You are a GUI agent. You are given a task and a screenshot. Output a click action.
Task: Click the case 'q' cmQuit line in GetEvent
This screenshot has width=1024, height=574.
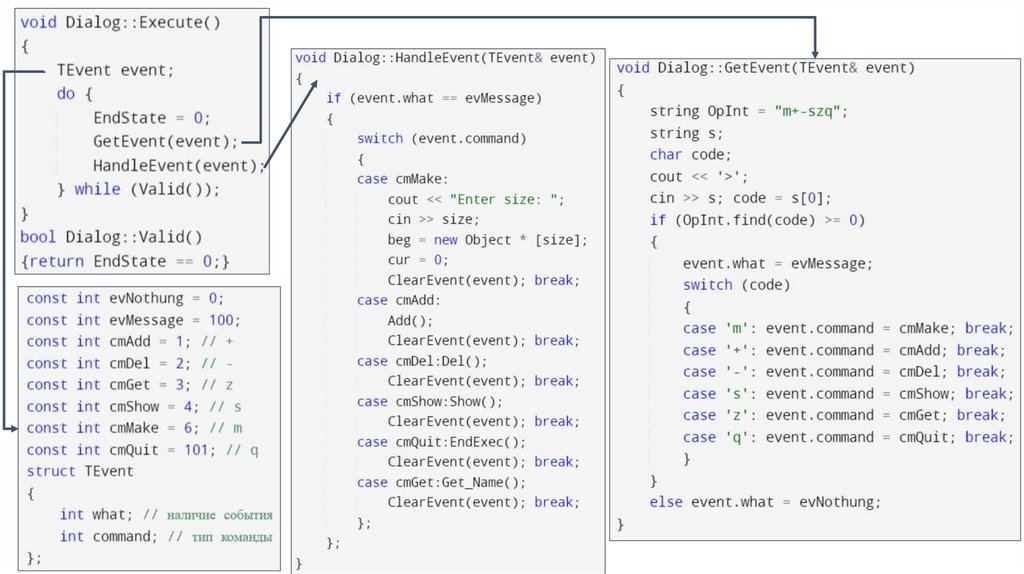(848, 438)
